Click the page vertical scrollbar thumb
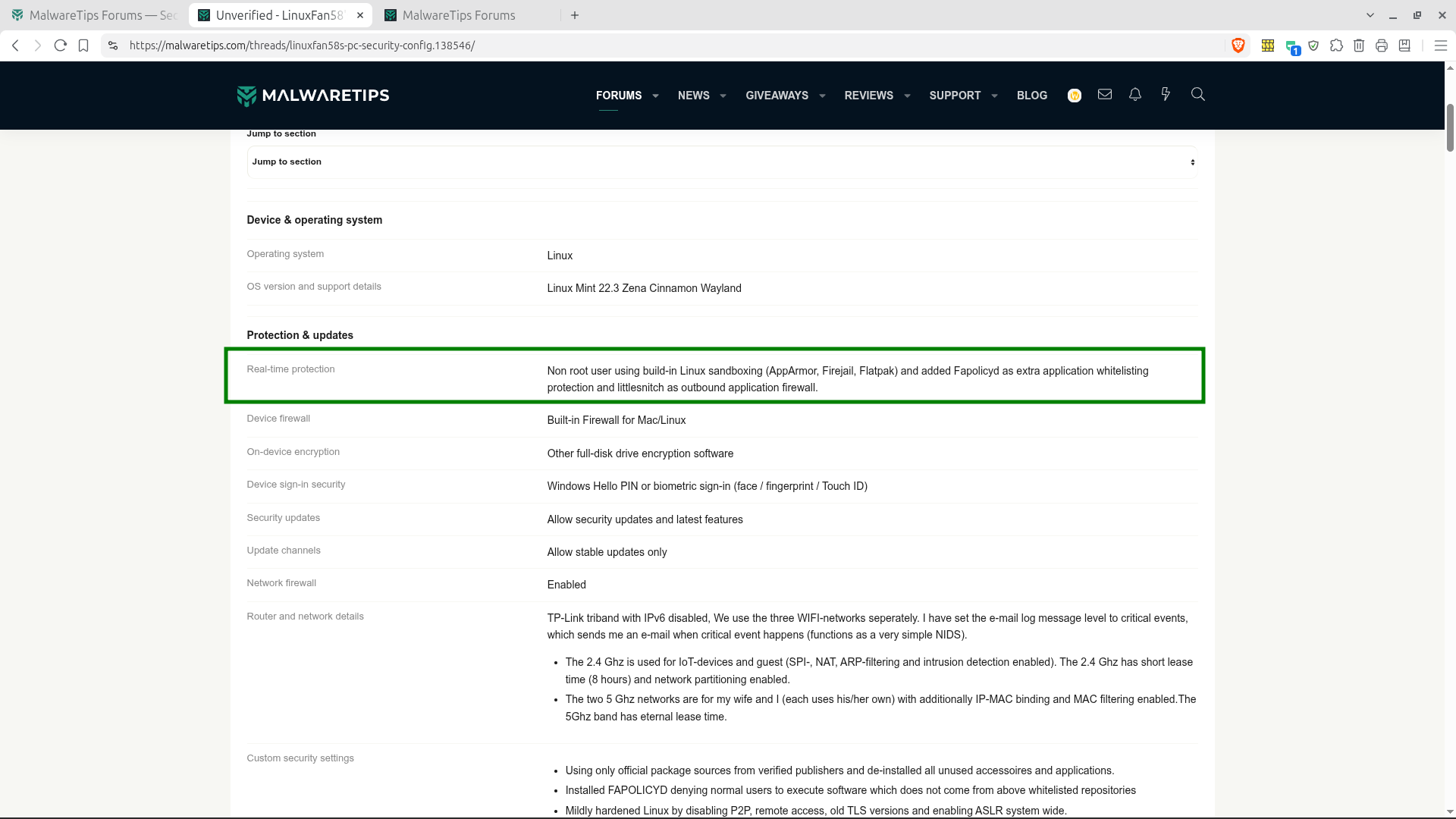The width and height of the screenshot is (1456, 819). pos(1450,127)
